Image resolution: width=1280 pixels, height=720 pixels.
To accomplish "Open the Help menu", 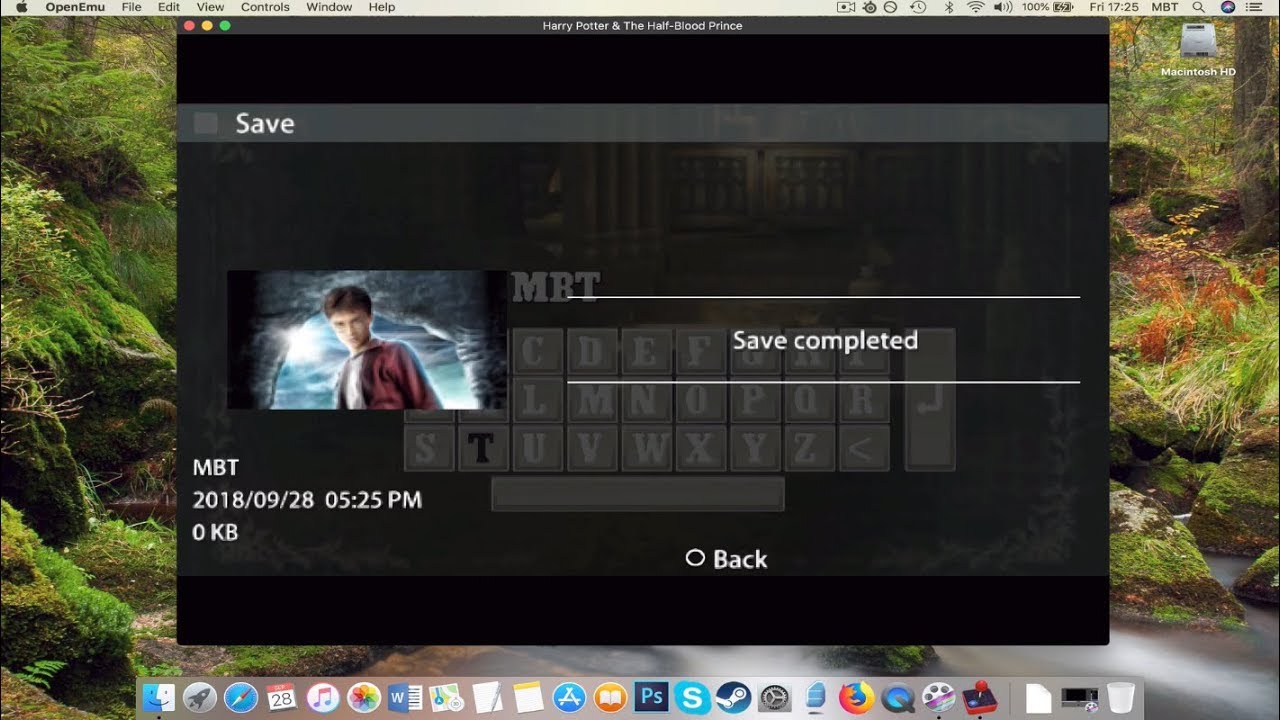I will (x=382, y=7).
